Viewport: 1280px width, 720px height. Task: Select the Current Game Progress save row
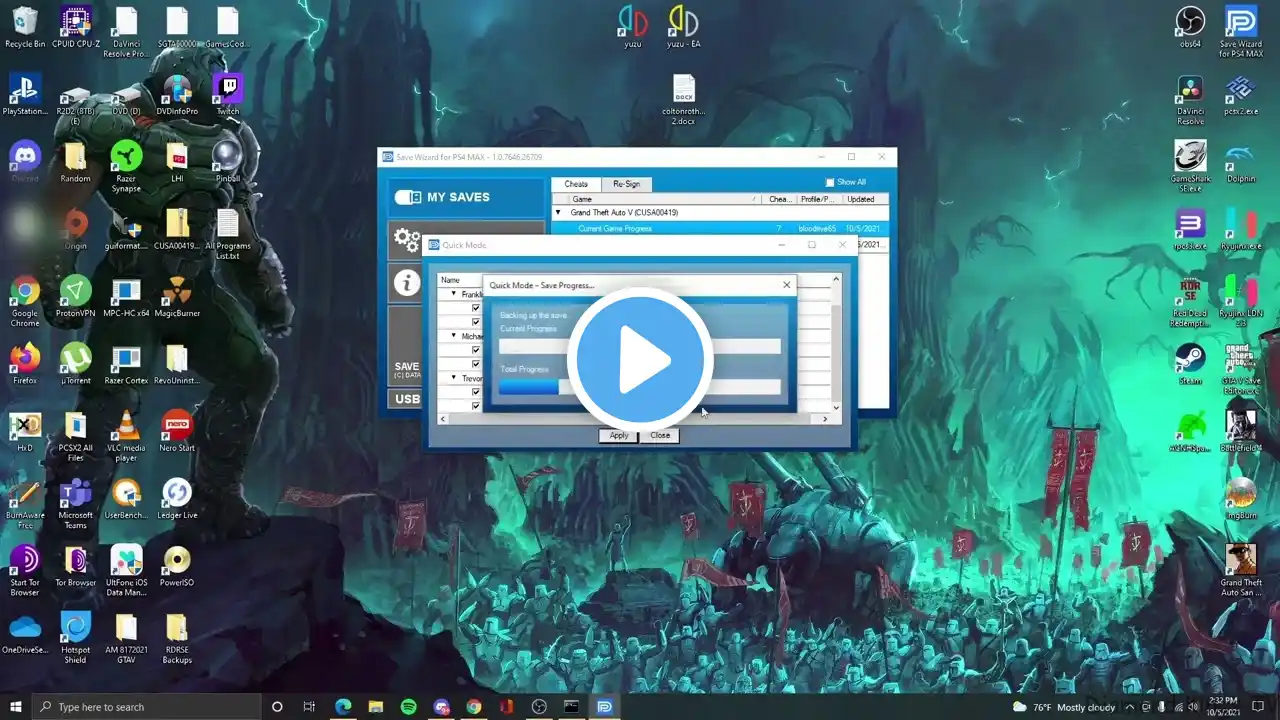point(719,229)
